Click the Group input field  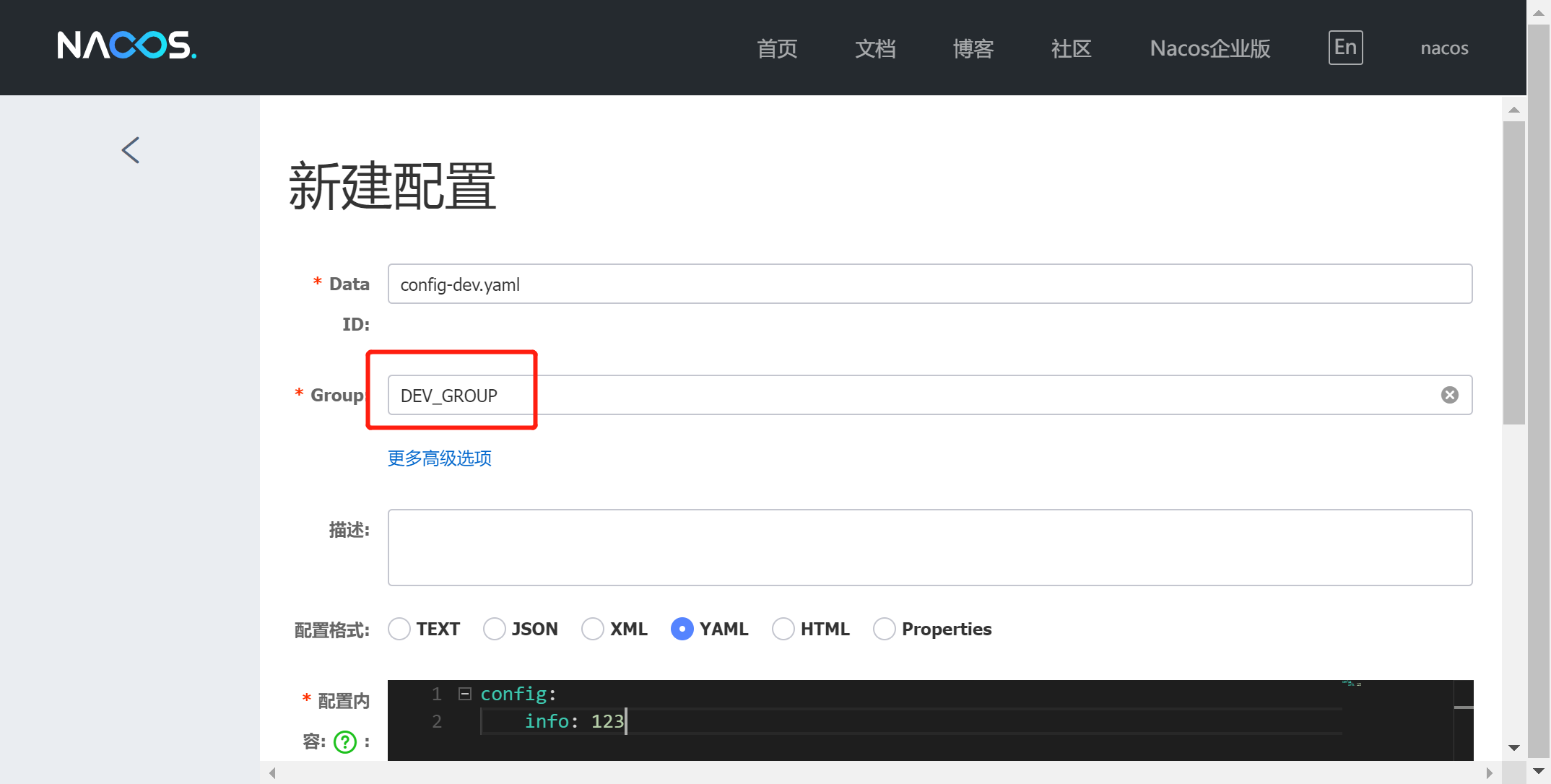930,395
